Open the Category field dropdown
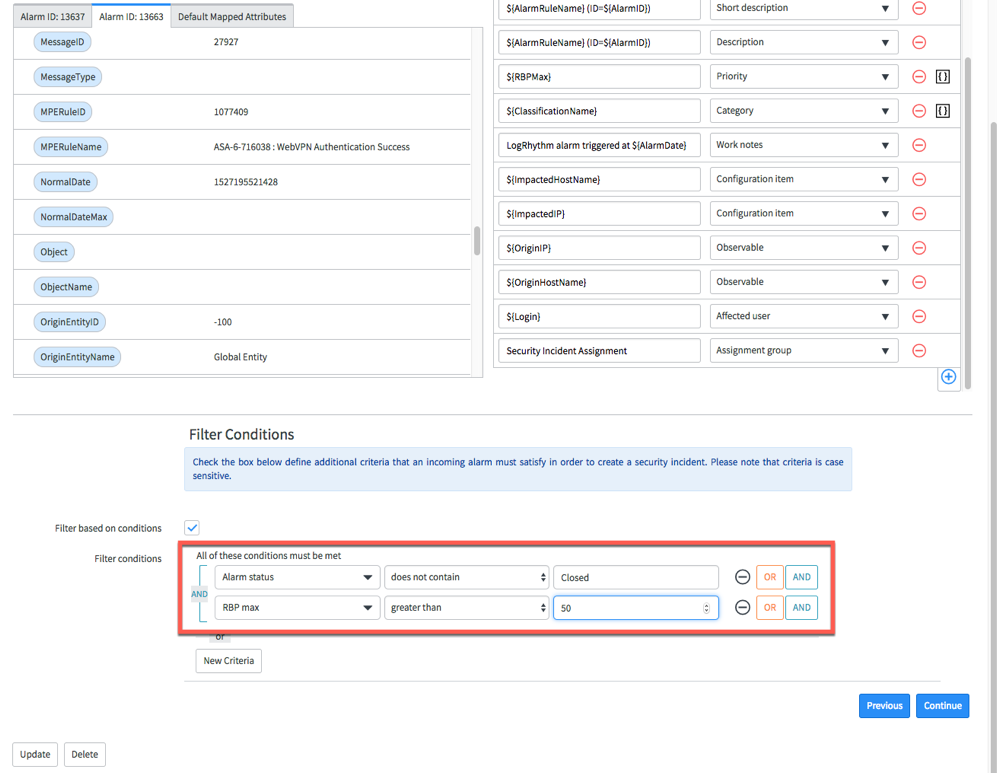The image size is (997, 773). tap(804, 111)
